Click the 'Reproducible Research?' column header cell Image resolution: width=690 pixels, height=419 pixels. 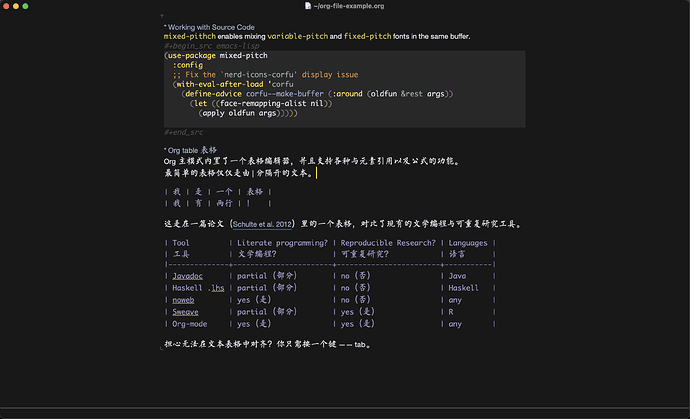[388, 243]
